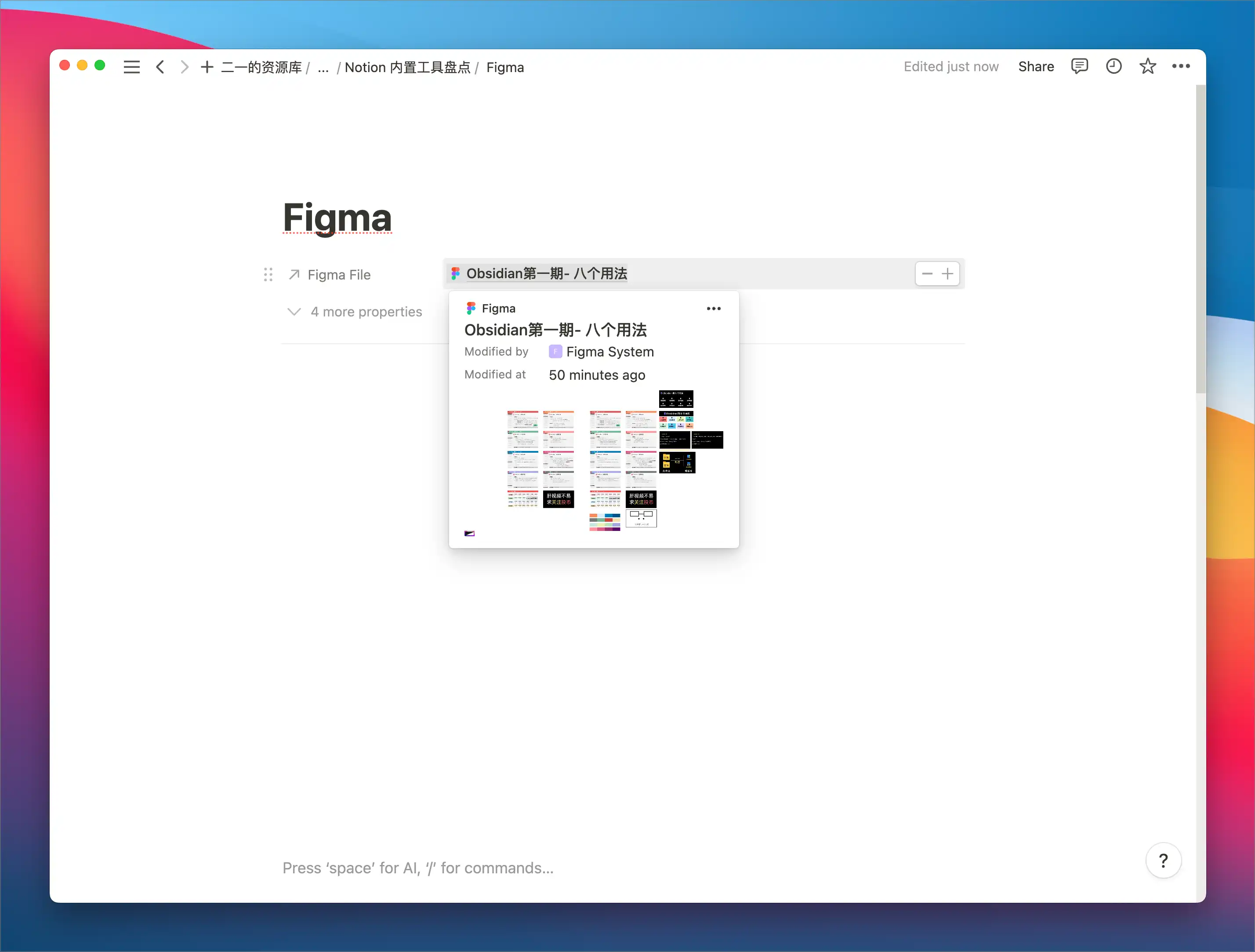Open the preview card's ellipsis menu

pyautogui.click(x=713, y=308)
